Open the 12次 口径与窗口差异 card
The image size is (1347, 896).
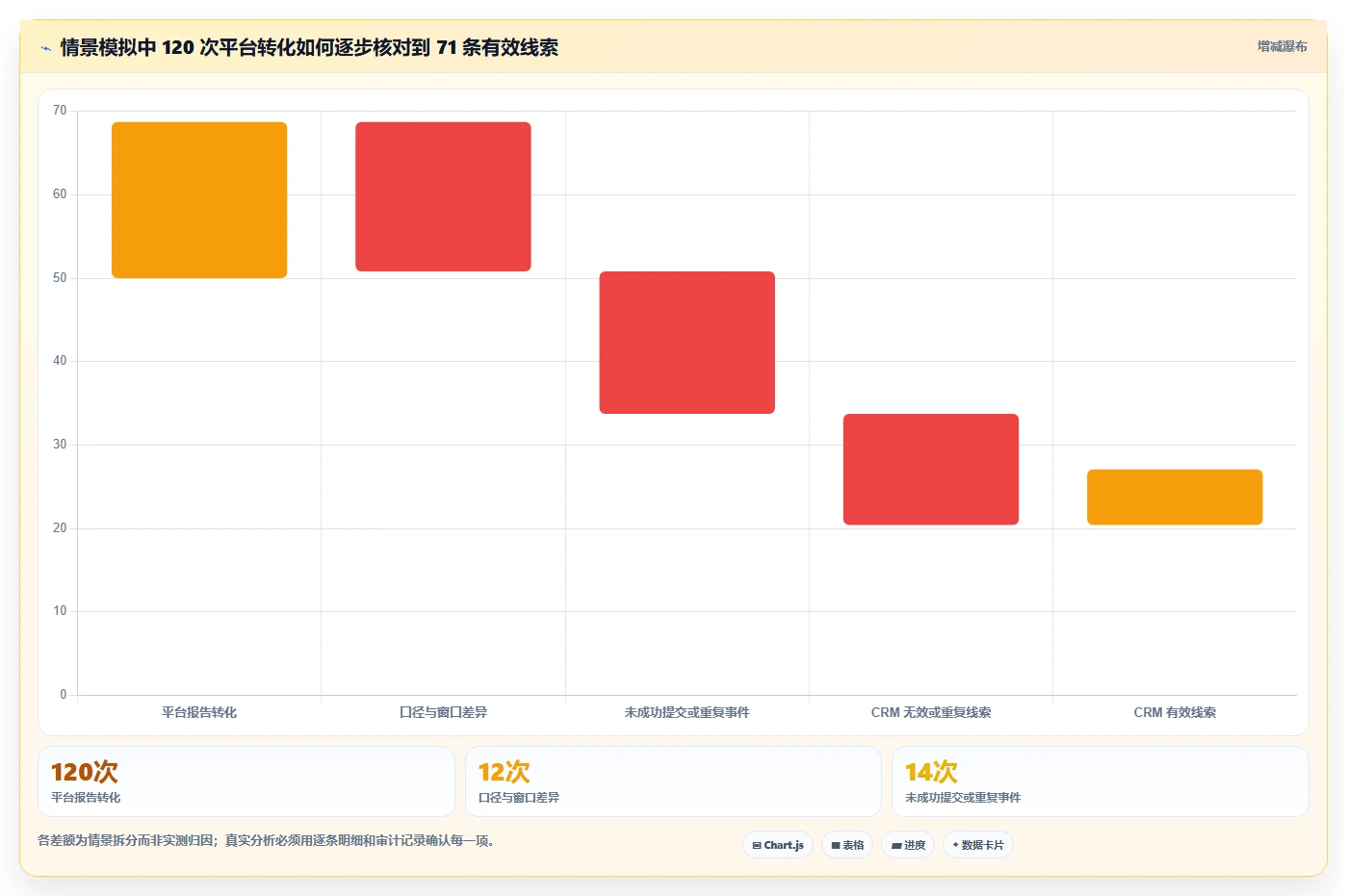coord(673,781)
